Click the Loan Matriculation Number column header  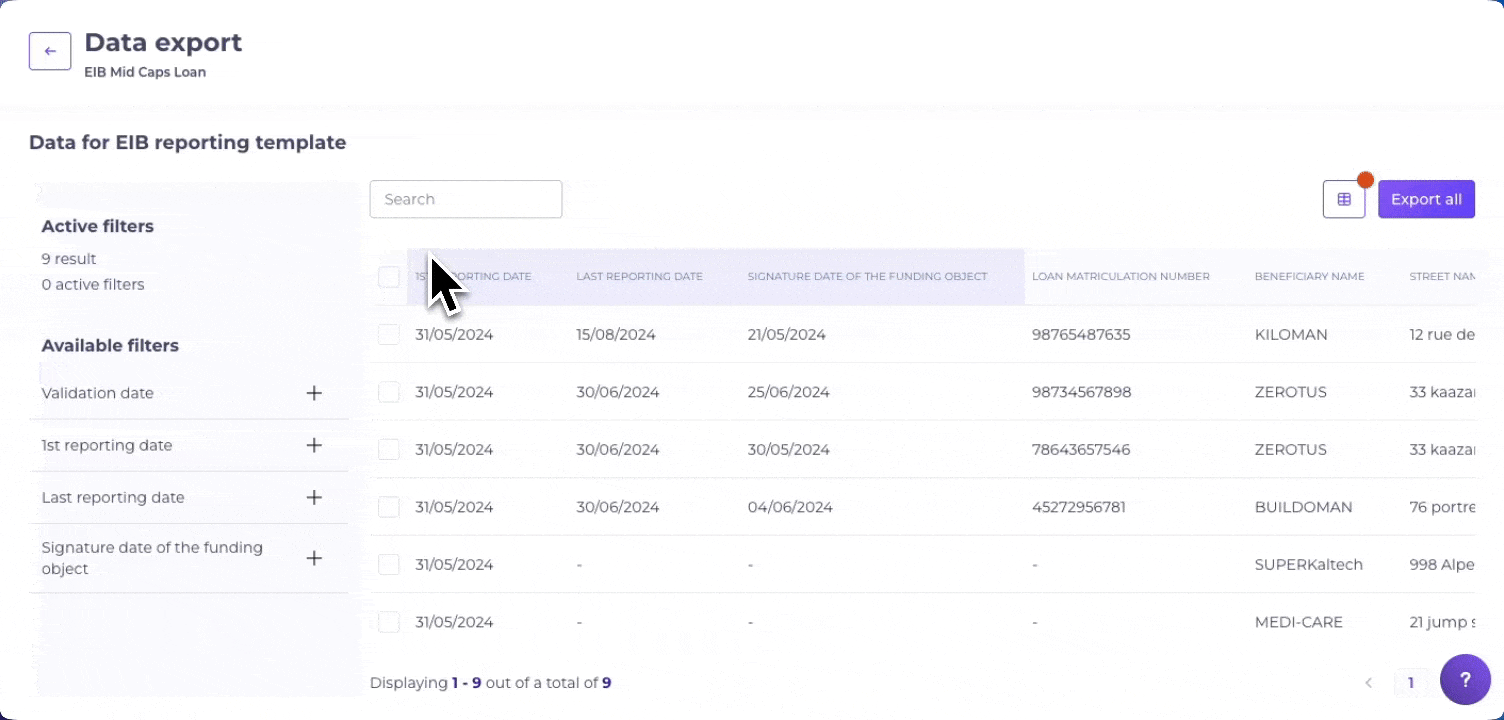coord(1120,276)
